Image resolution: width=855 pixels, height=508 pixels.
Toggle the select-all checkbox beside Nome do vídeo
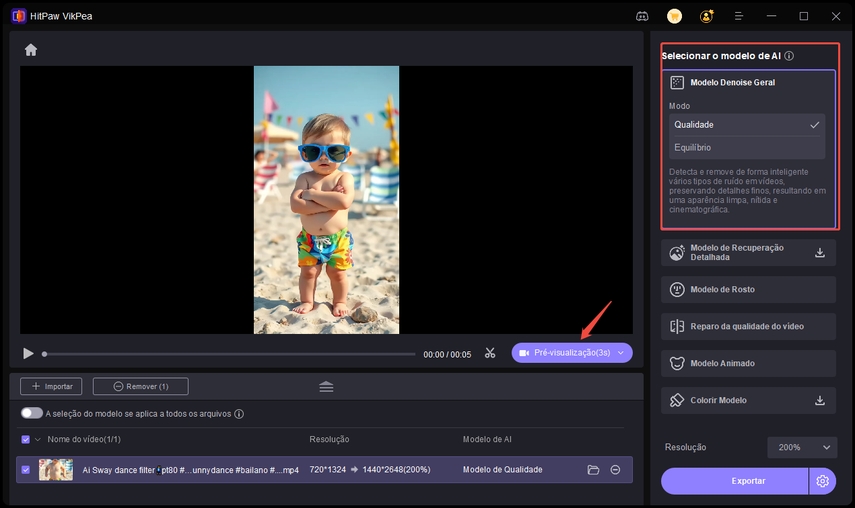pos(25,439)
